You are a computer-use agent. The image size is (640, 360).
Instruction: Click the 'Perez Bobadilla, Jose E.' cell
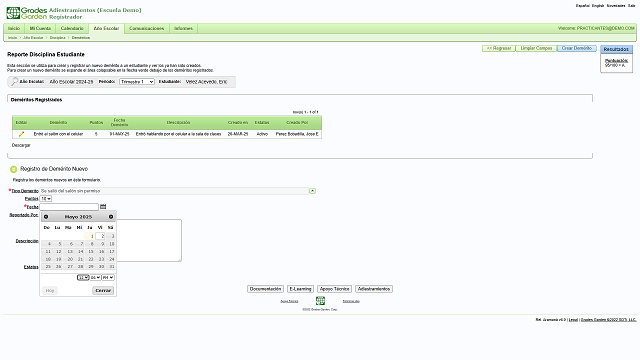click(x=297, y=134)
